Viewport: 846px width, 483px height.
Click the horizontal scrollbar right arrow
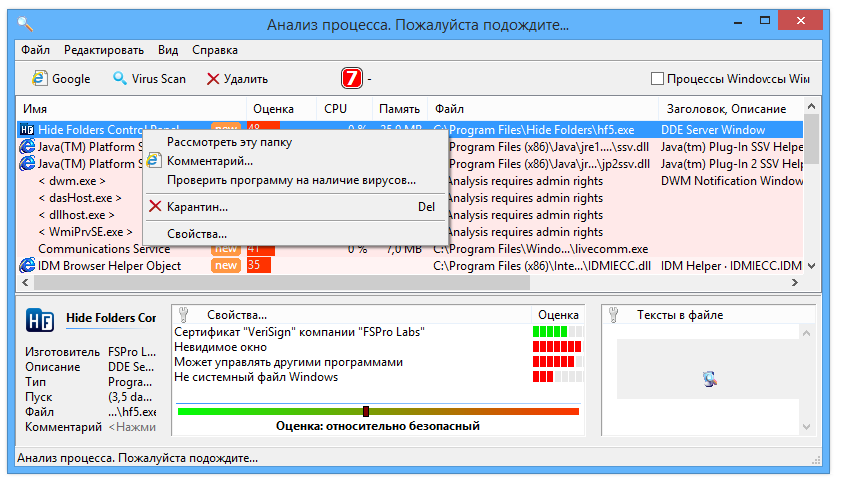pyautogui.click(x=795, y=282)
